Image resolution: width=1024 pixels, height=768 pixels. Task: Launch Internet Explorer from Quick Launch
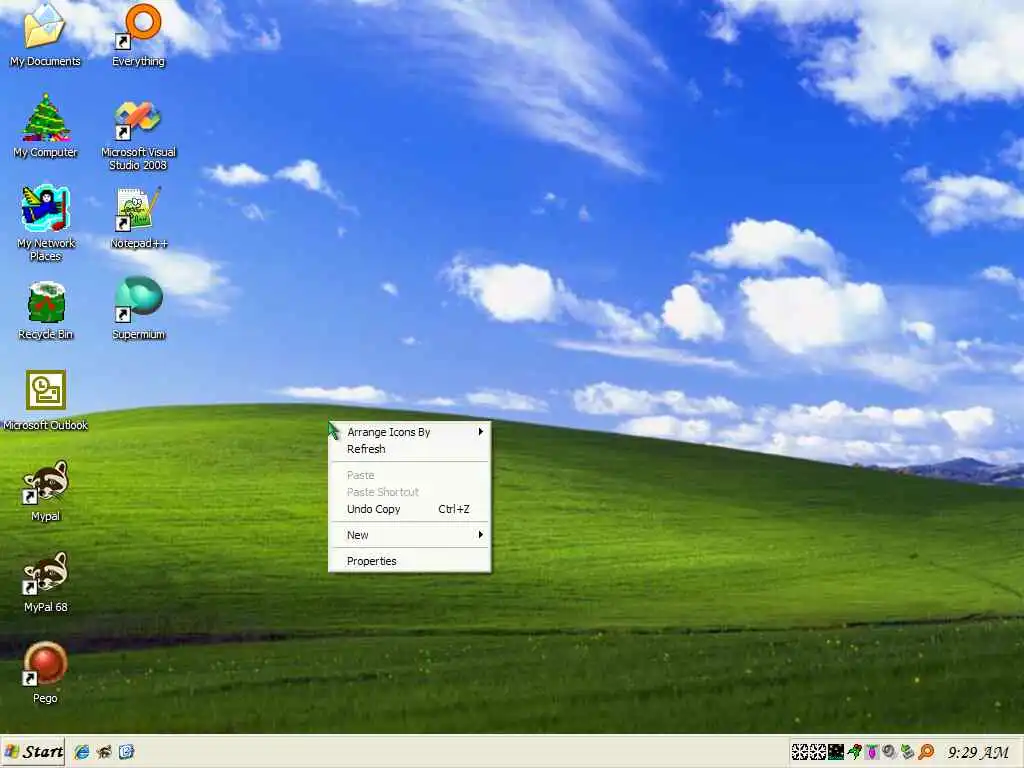pos(82,752)
